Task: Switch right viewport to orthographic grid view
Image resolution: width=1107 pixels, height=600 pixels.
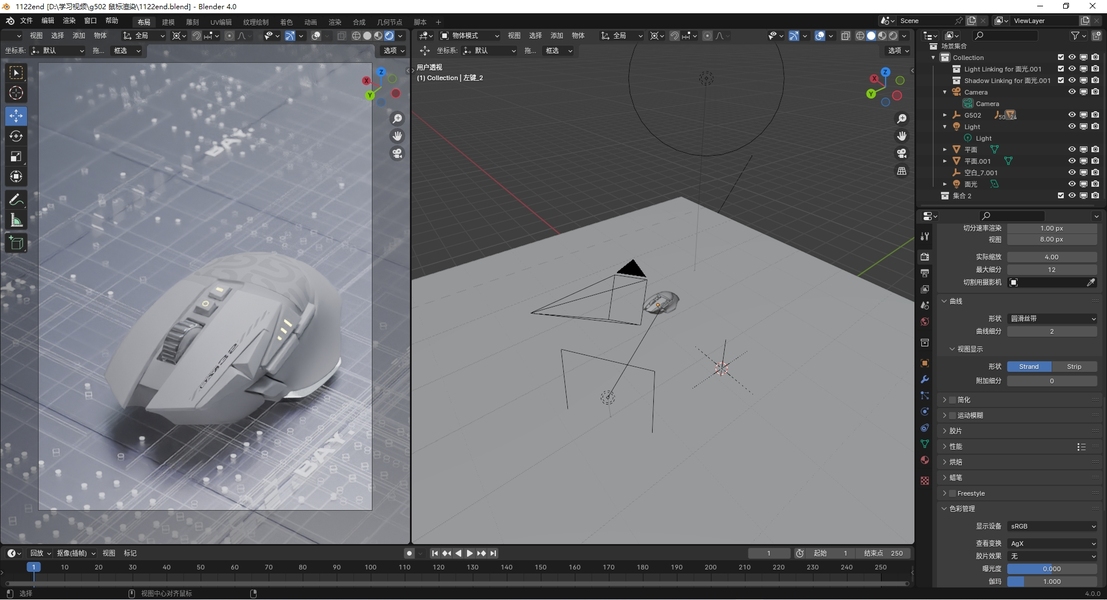Action: [902, 171]
